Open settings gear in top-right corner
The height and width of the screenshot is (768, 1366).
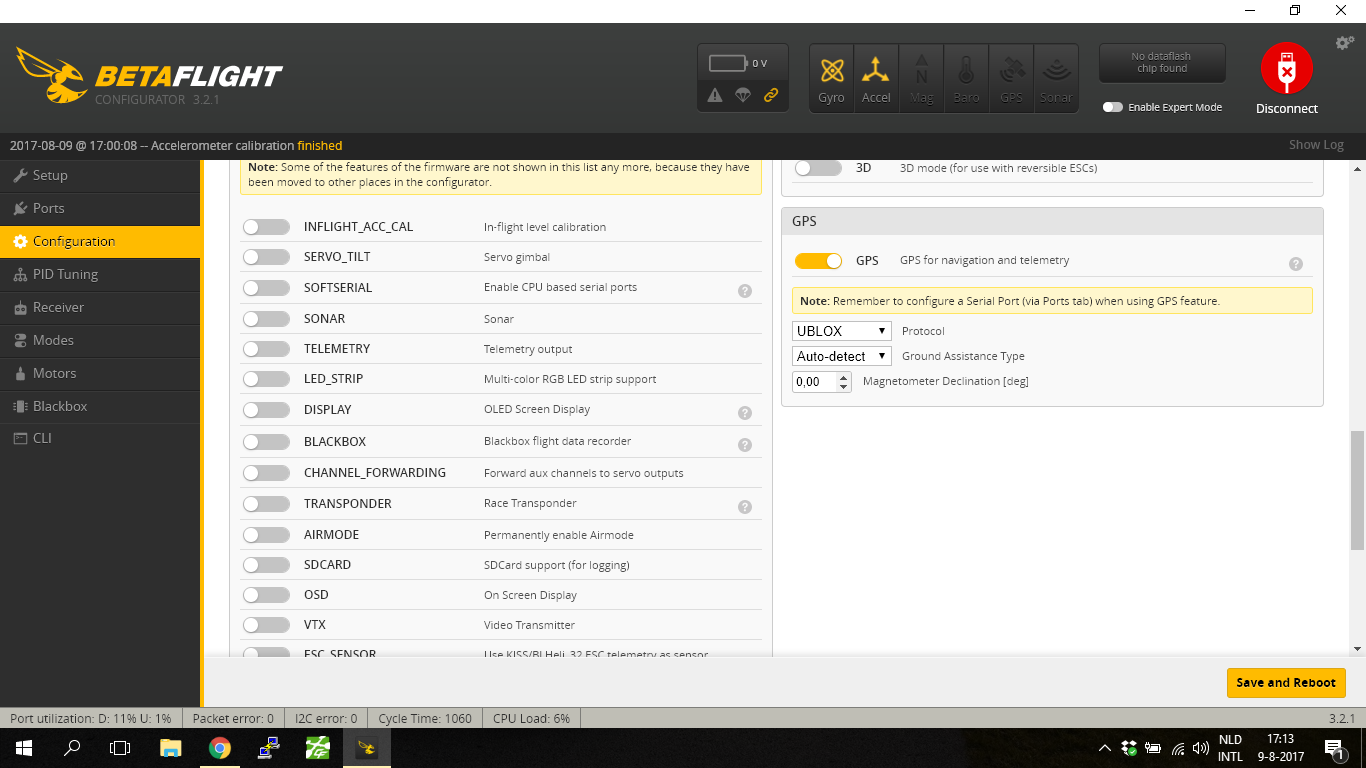(x=1345, y=43)
